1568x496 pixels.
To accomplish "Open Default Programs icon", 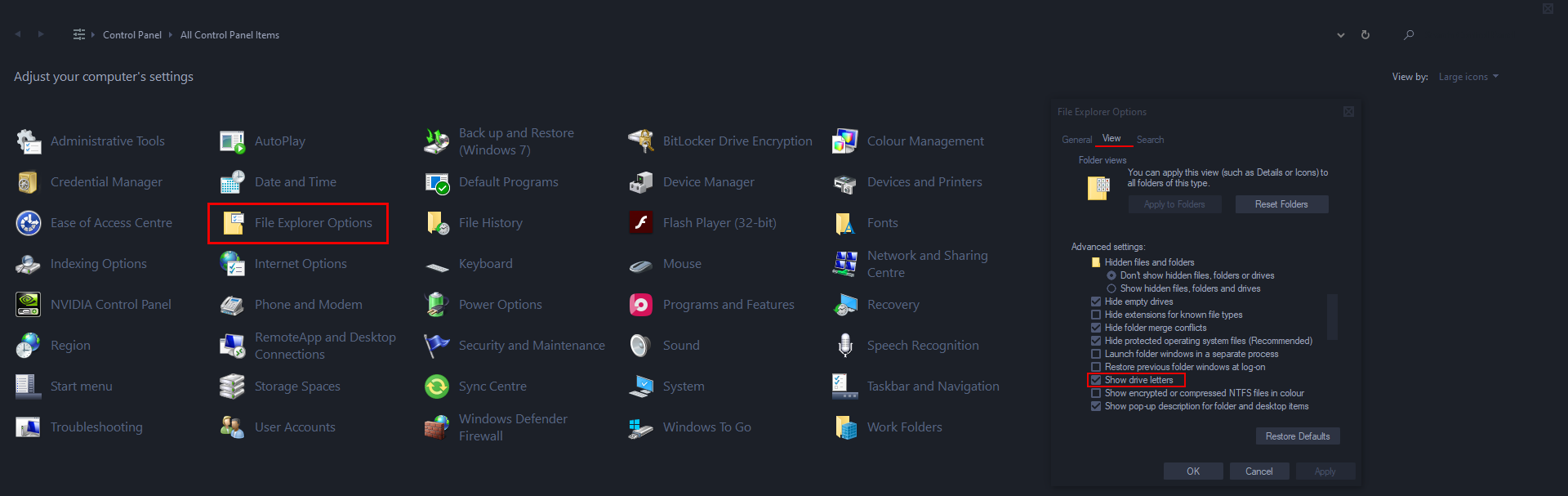I will [437, 182].
